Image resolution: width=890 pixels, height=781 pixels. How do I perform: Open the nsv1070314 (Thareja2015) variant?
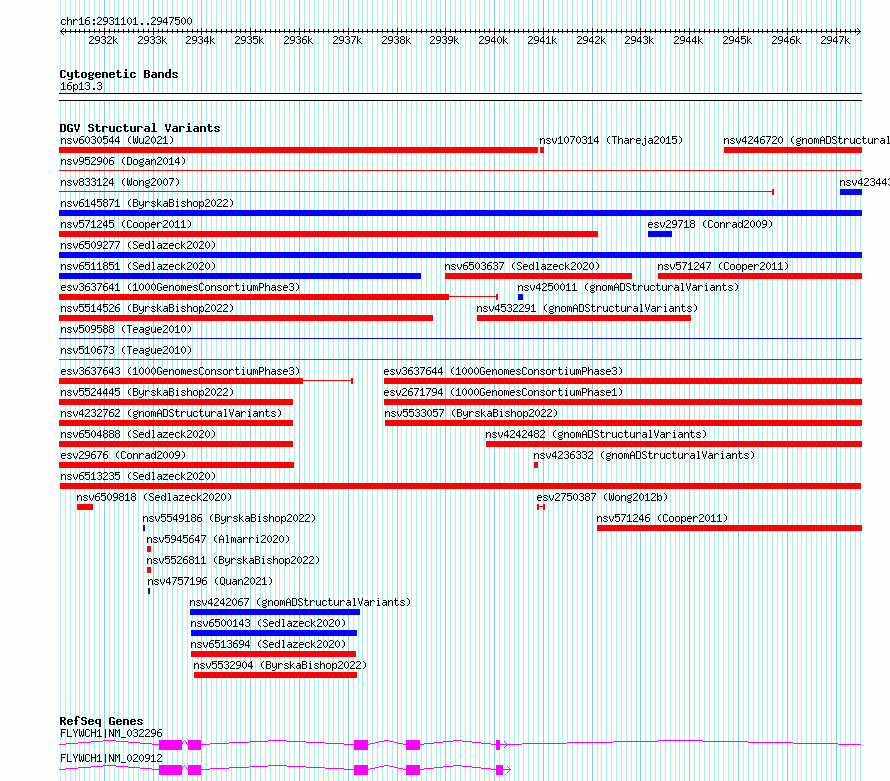pyautogui.click(x=611, y=140)
